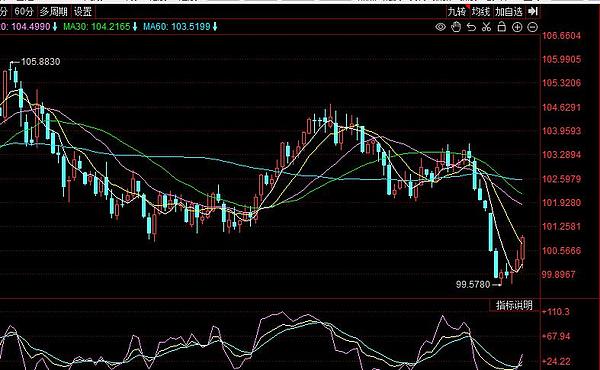Click the undo arrow icon
Image resolution: width=600 pixels, height=370 pixels.
[471, 27]
